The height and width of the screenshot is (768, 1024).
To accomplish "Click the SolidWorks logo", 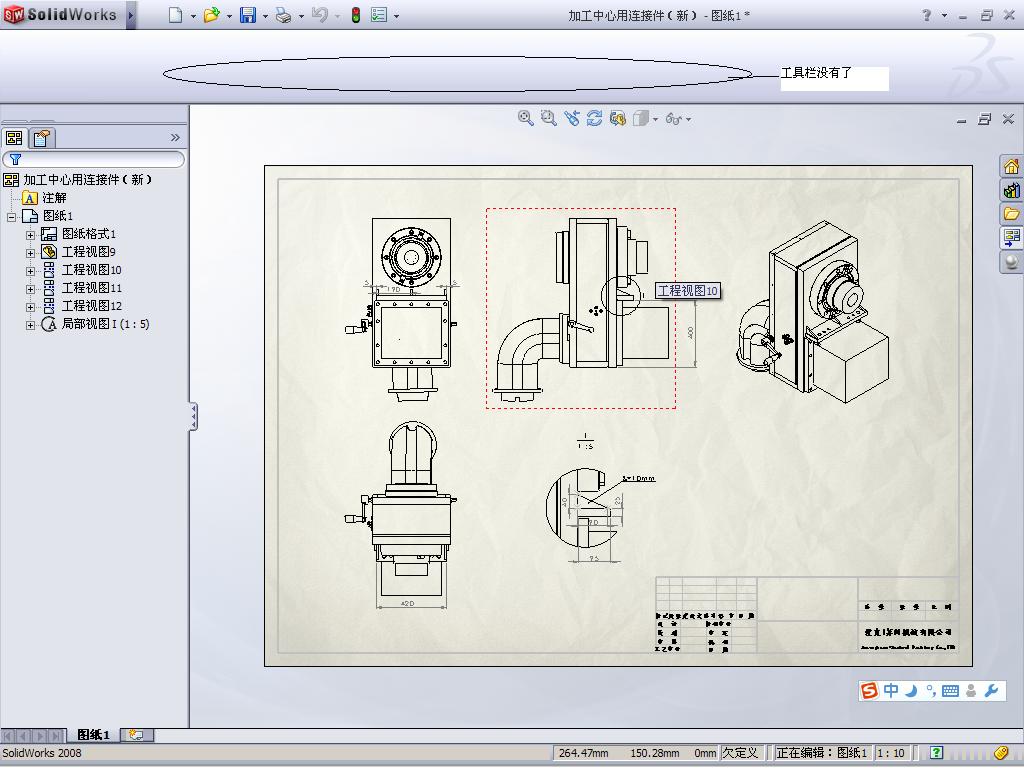I will click(60, 14).
